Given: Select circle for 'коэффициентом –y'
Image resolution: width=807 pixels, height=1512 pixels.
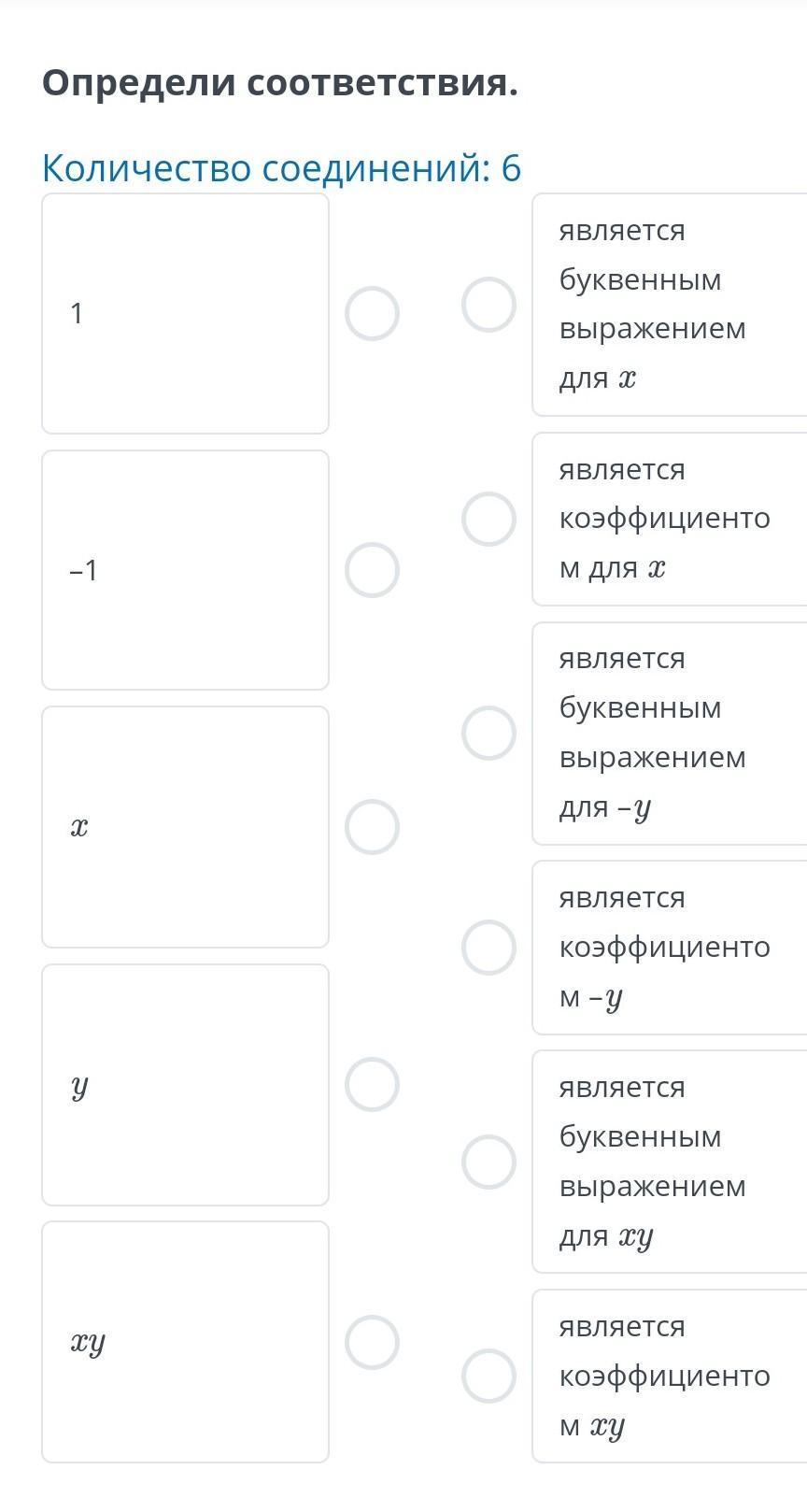Looking at the screenshot, I should coord(488,948).
